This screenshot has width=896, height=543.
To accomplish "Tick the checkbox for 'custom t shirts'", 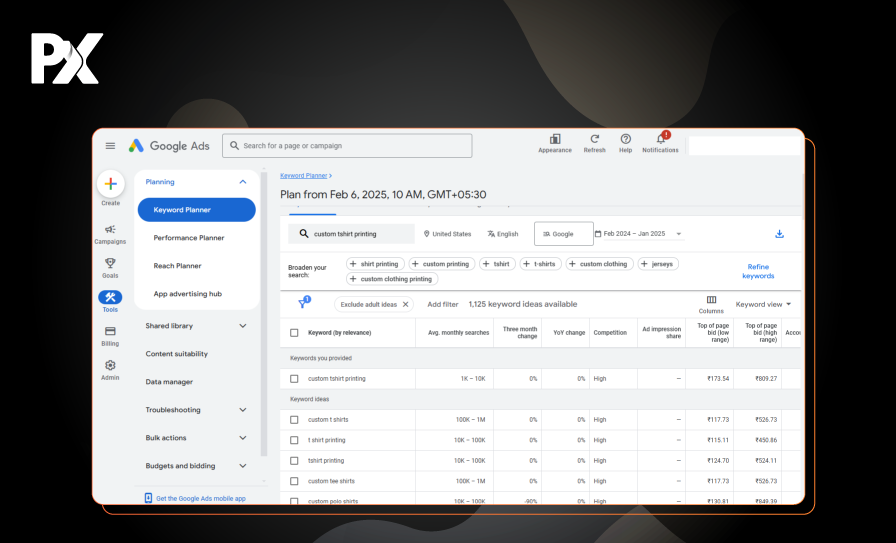I will (x=294, y=420).
